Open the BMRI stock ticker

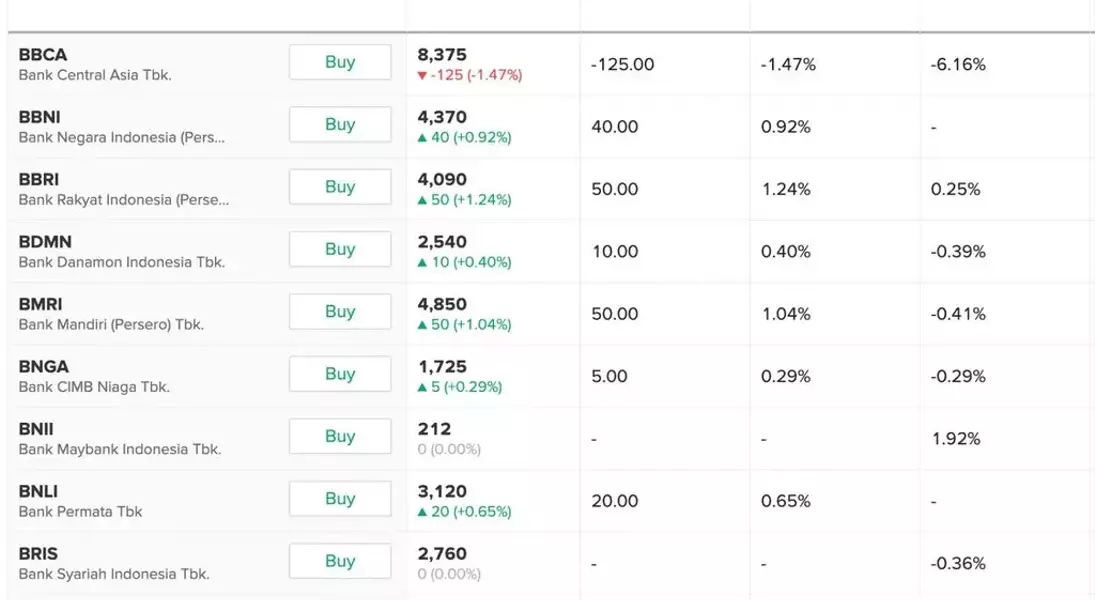coord(40,304)
